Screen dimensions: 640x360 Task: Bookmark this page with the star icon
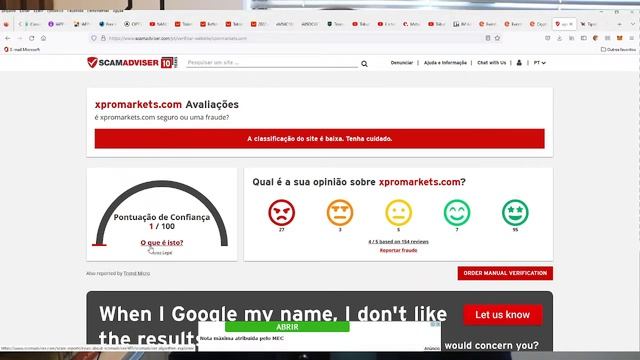[x=497, y=38]
